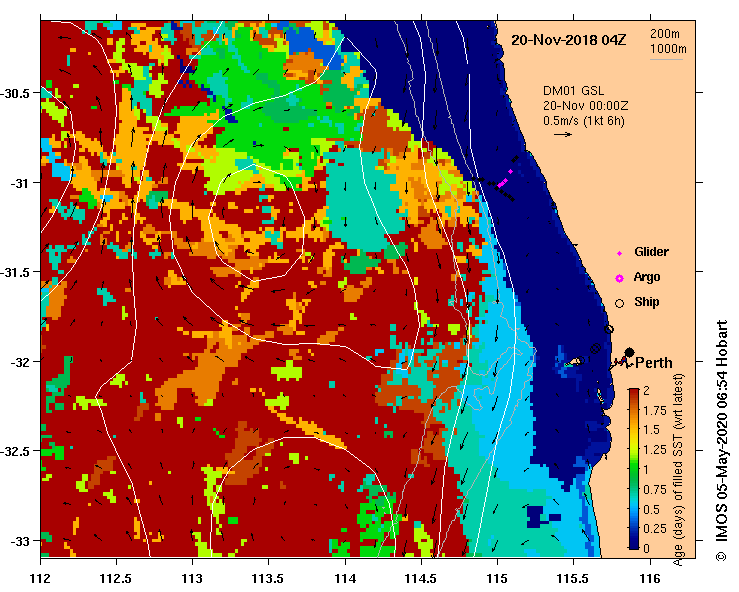Click the 'Argo' legend label
Viewport: 739px width, 592px height.
[x=647, y=277]
